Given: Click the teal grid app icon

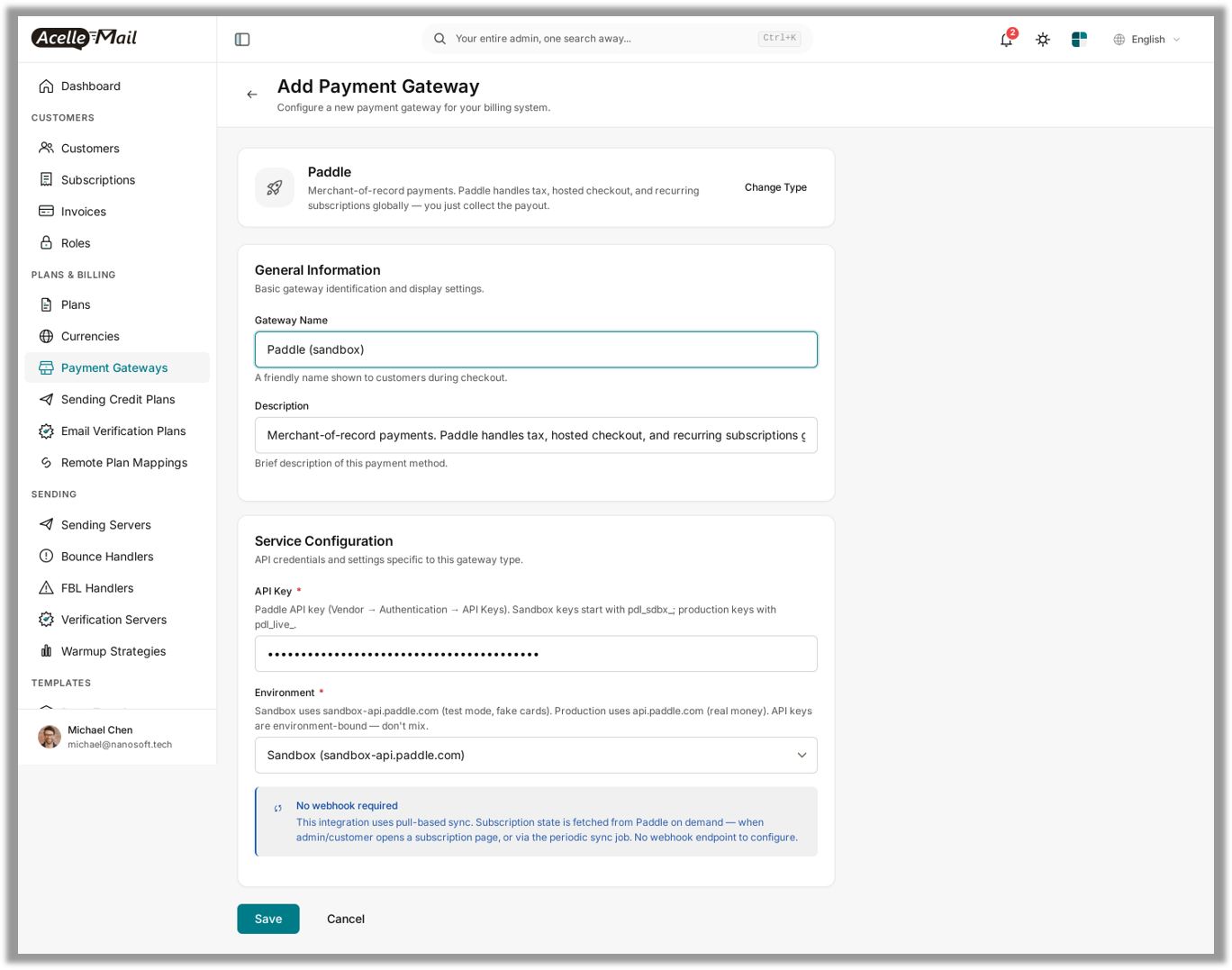Looking at the screenshot, I should point(1079,40).
